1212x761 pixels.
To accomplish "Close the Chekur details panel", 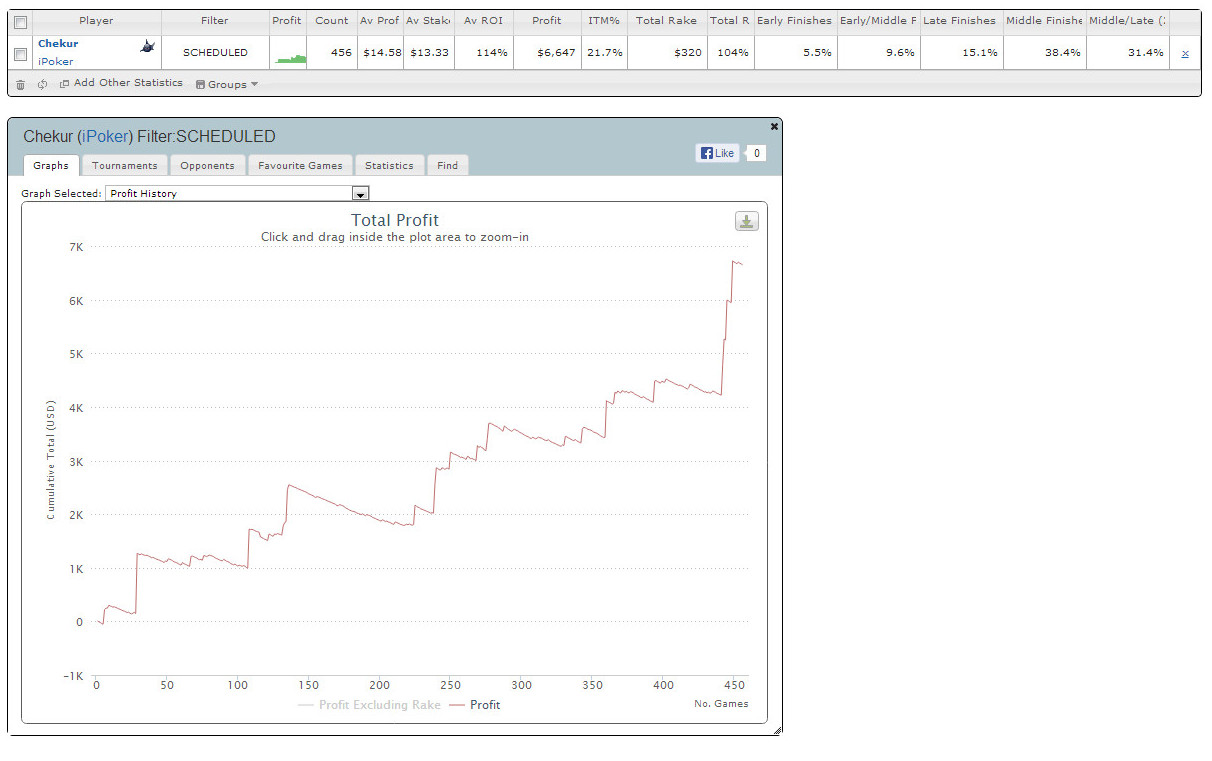I will tap(774, 126).
